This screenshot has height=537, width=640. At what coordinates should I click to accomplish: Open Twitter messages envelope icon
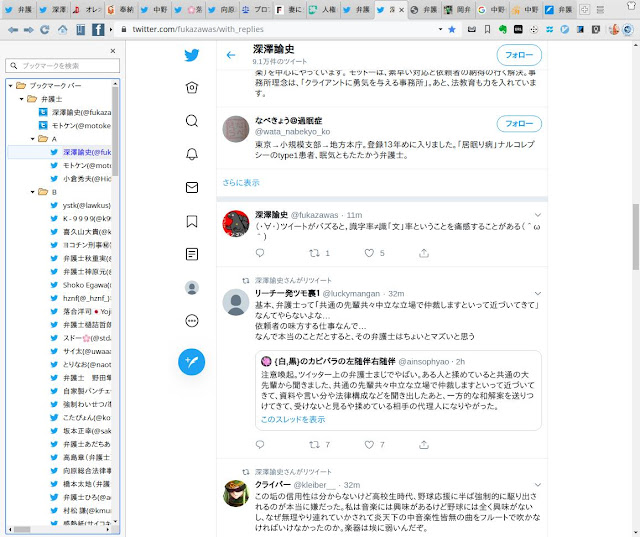[191, 187]
